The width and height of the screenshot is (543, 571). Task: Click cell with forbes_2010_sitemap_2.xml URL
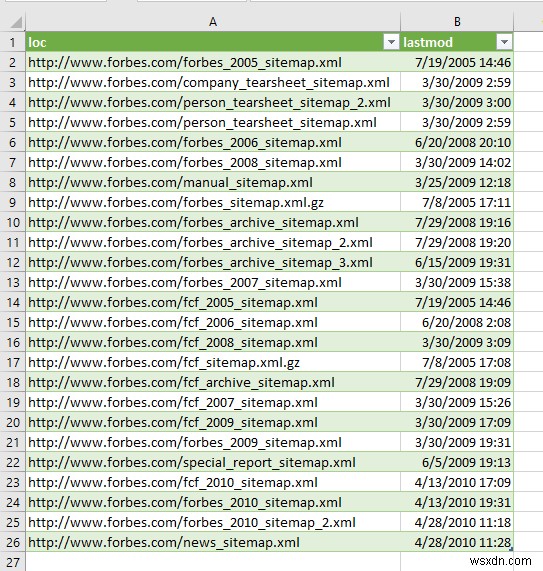[x=213, y=523]
